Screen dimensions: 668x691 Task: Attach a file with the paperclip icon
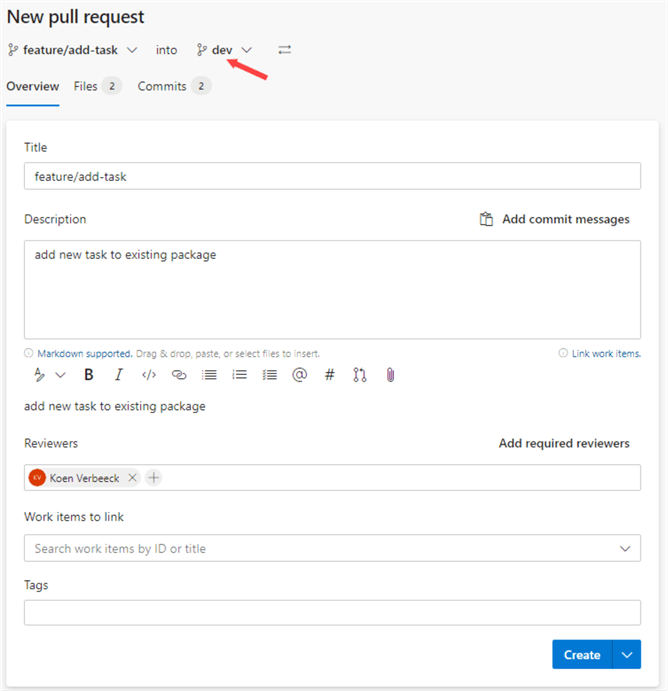point(390,375)
